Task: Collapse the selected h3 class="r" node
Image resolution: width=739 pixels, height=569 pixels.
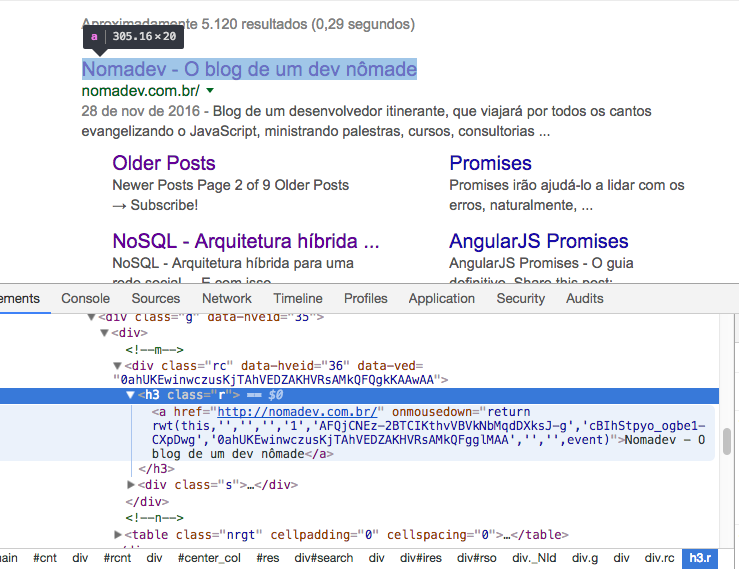Action: [x=131, y=395]
